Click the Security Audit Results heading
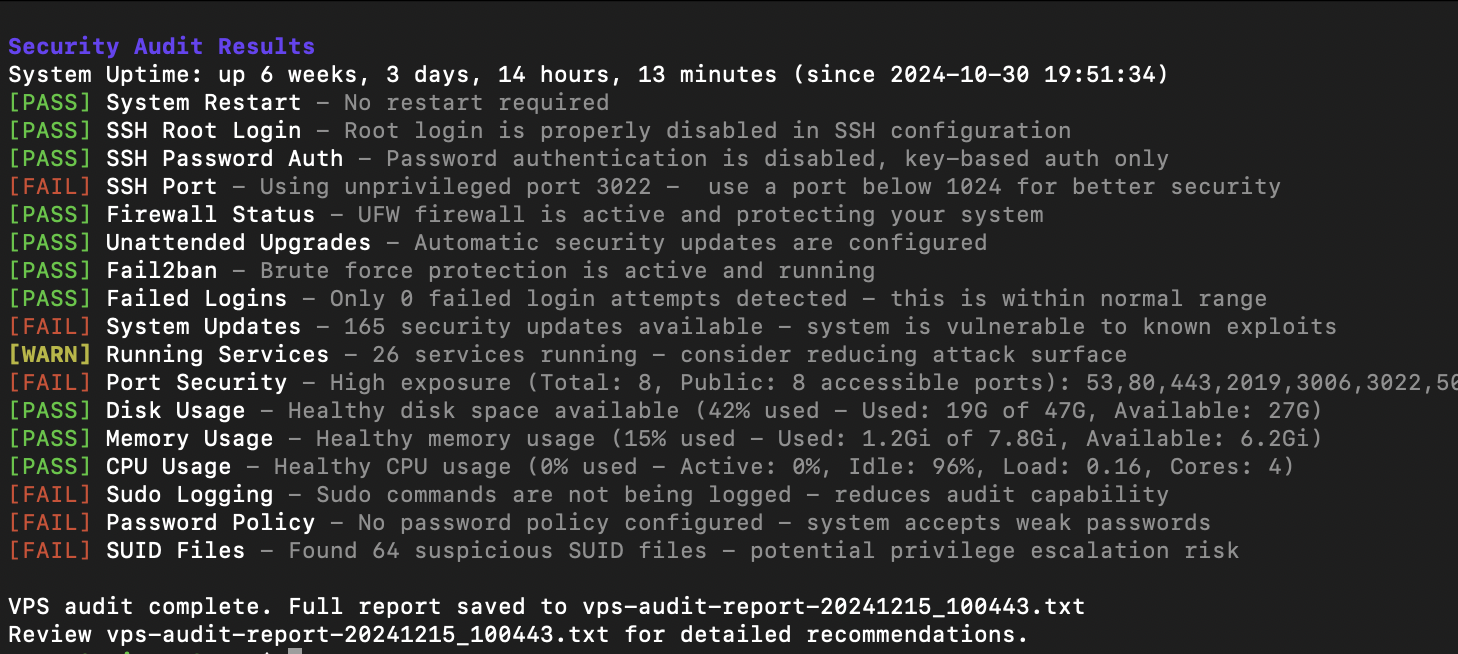The image size is (1458, 654). (x=161, y=46)
